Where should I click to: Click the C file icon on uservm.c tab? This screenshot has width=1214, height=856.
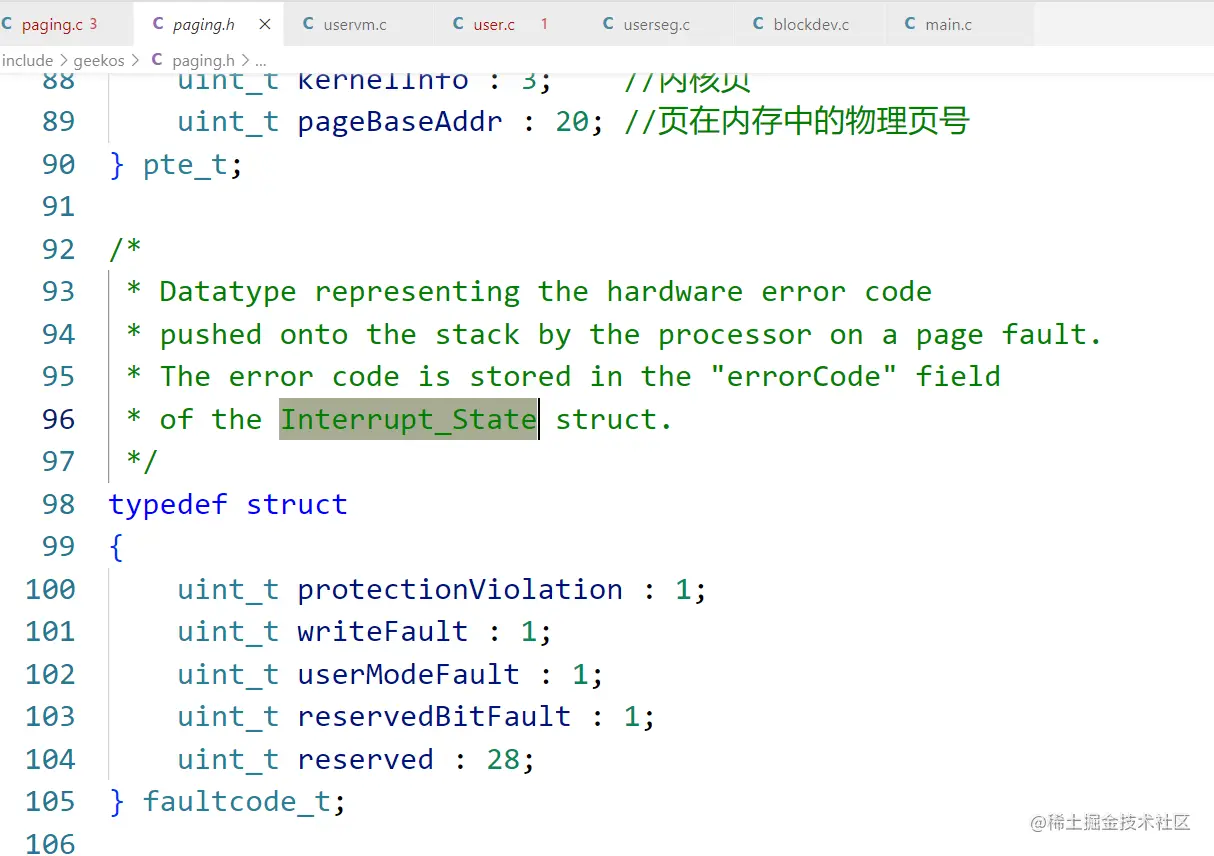308,24
